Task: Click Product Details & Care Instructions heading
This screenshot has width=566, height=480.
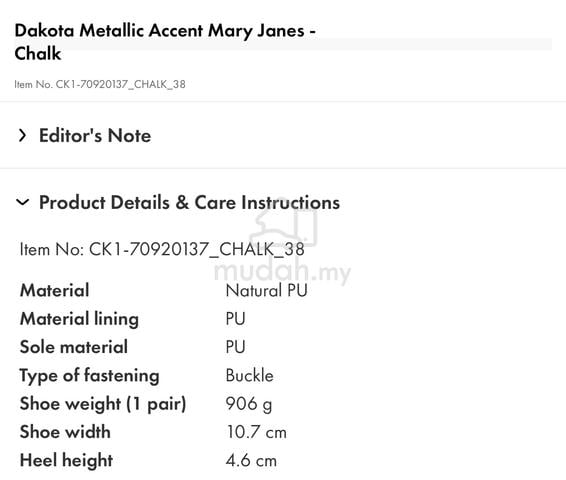Action: coord(190,202)
